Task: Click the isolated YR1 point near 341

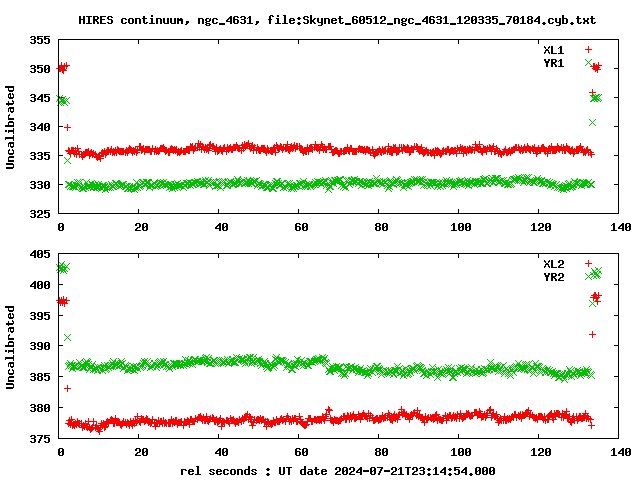Action: (x=592, y=122)
